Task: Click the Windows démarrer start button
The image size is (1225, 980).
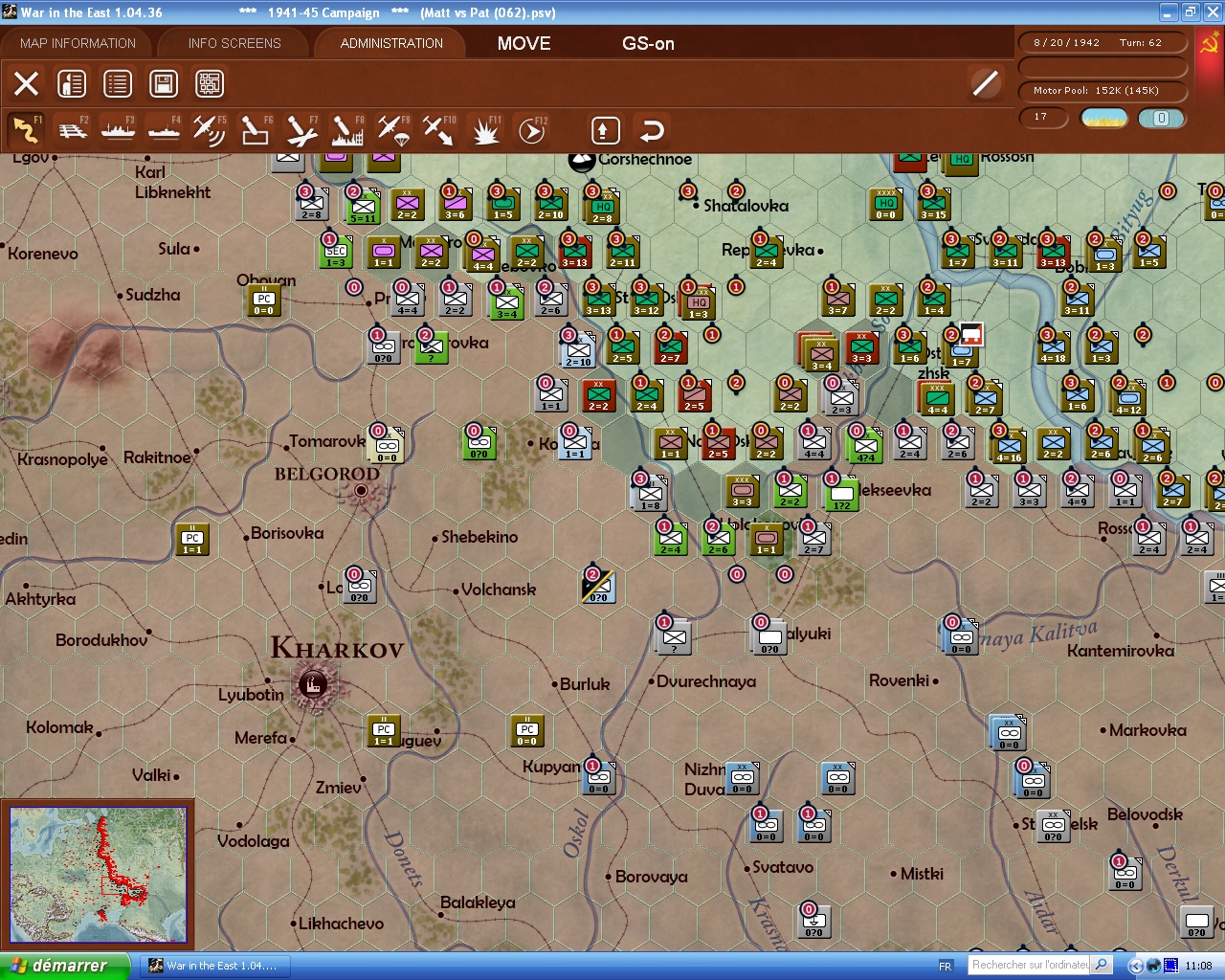Action: point(64,966)
